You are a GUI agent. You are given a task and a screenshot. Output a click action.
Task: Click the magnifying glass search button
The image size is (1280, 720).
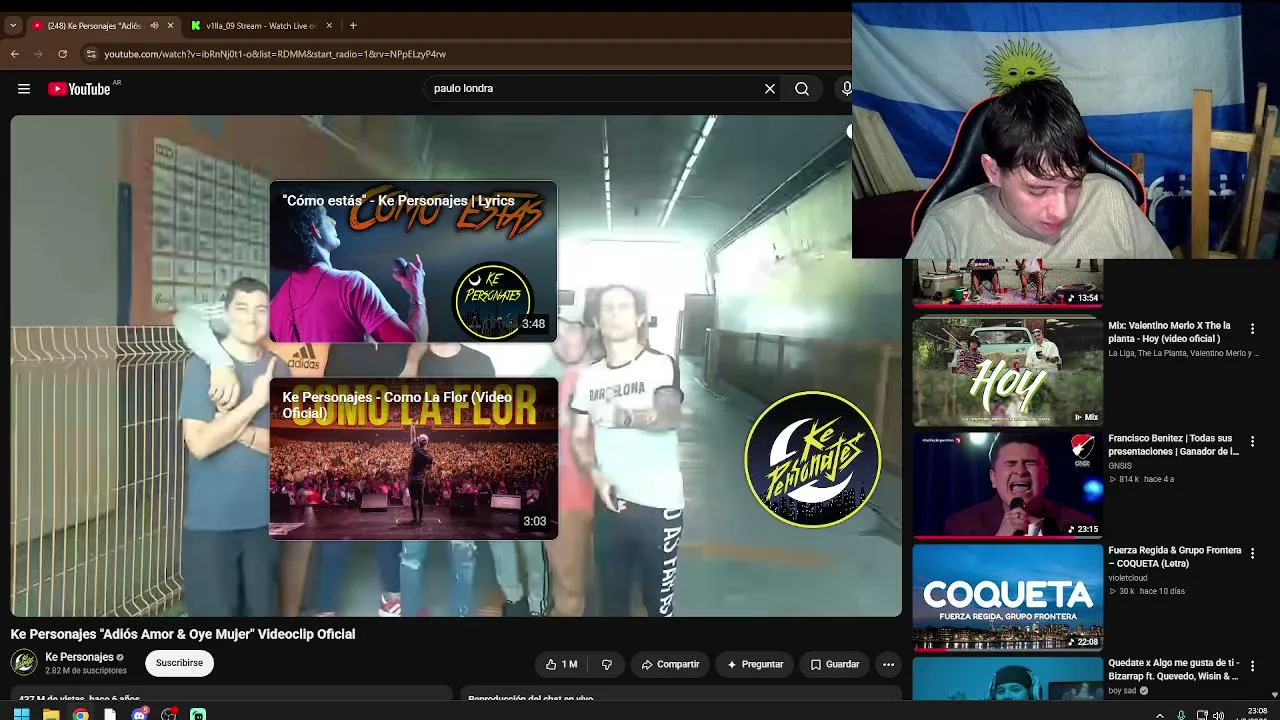click(802, 89)
